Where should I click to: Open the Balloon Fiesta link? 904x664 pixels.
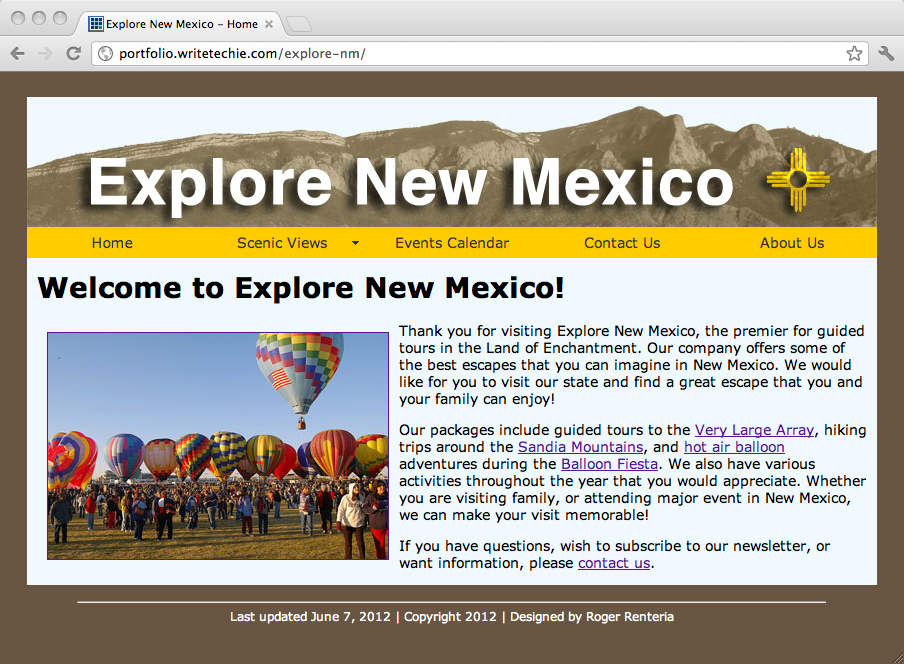coord(609,464)
